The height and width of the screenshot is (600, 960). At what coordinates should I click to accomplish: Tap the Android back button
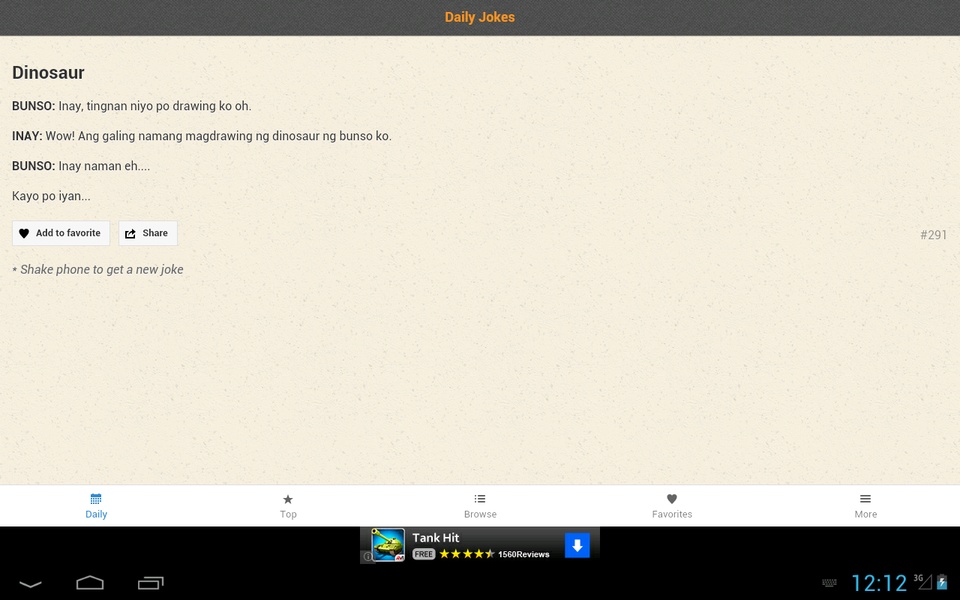pos(30,583)
